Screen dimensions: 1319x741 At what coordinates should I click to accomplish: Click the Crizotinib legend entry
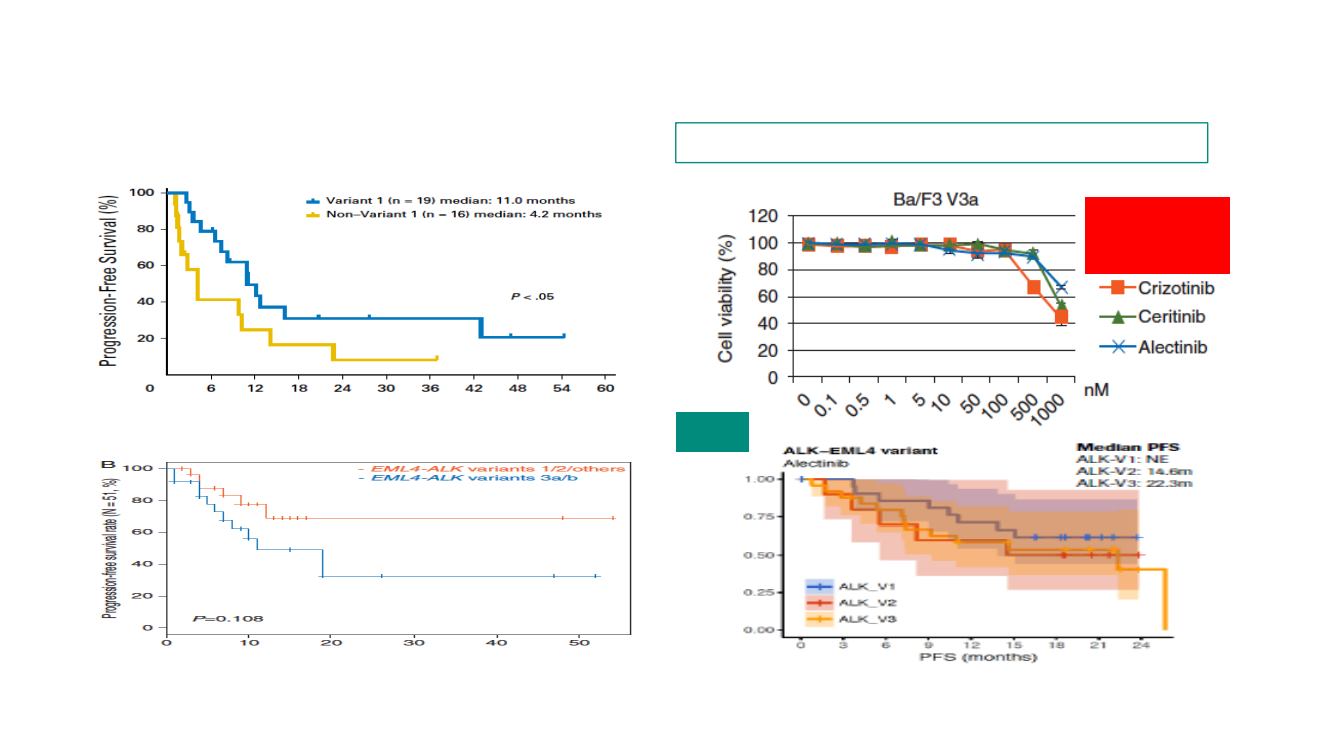click(x=1158, y=287)
